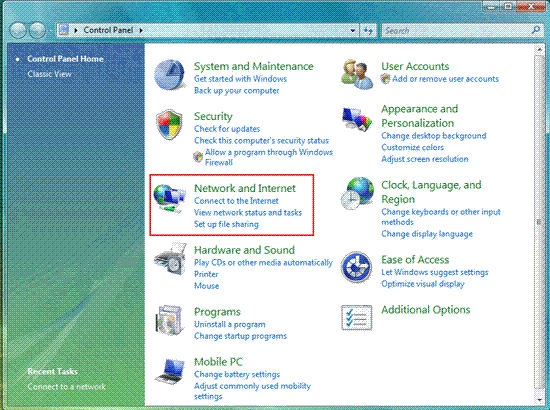
Task: Click the Uninstall a program link
Action: (x=230, y=324)
